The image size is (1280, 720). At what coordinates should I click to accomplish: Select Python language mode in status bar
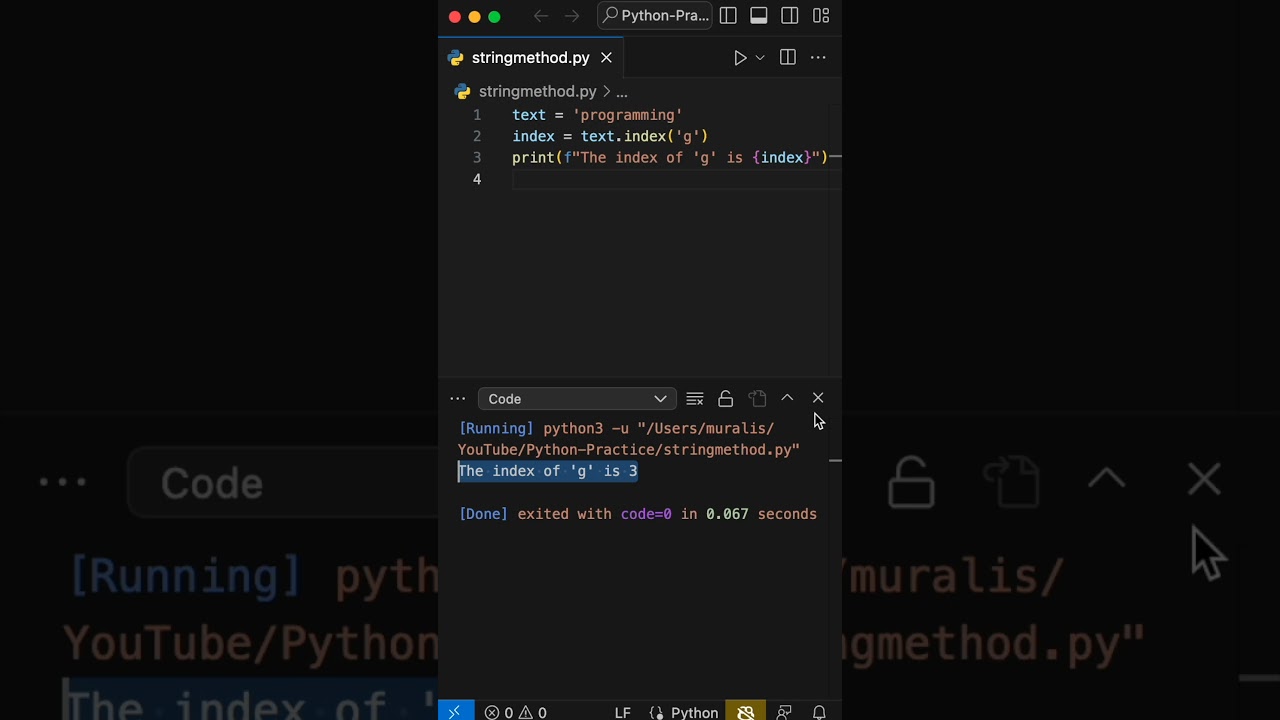pyautogui.click(x=684, y=712)
